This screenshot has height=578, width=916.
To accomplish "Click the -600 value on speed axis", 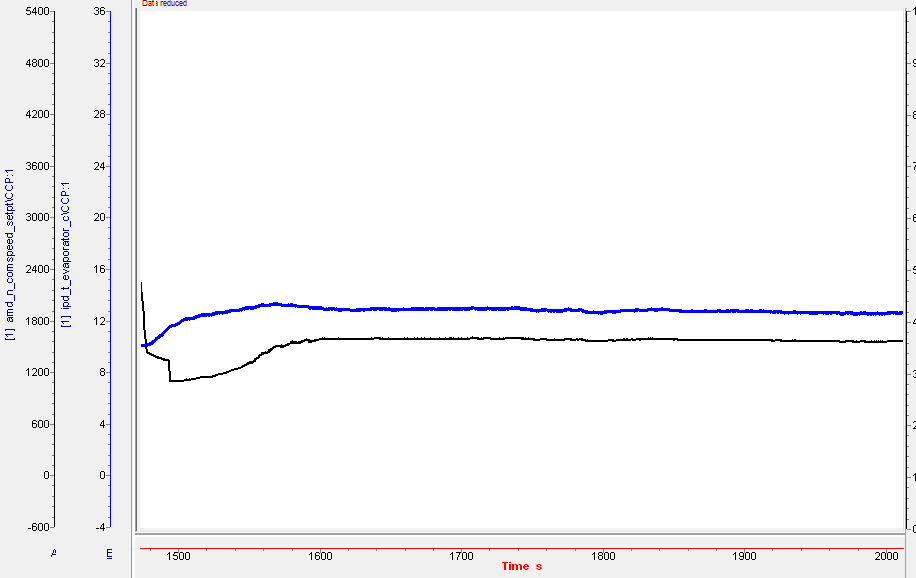I will (39, 527).
